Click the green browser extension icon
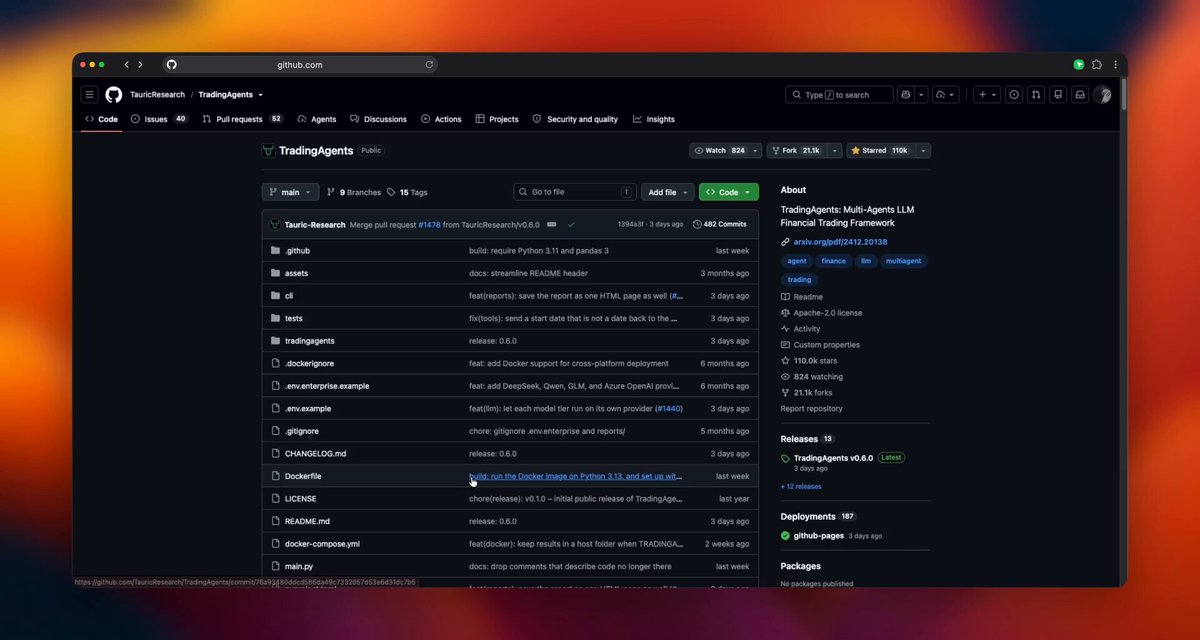This screenshot has width=1200, height=640. tap(1079, 65)
